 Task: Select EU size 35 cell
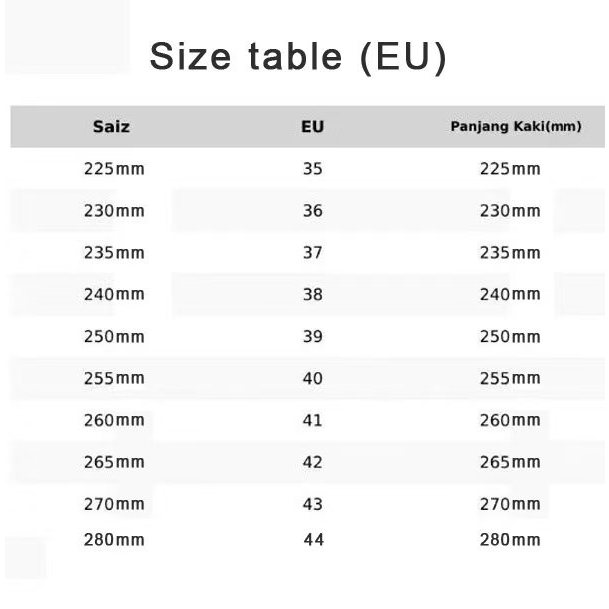(x=312, y=169)
